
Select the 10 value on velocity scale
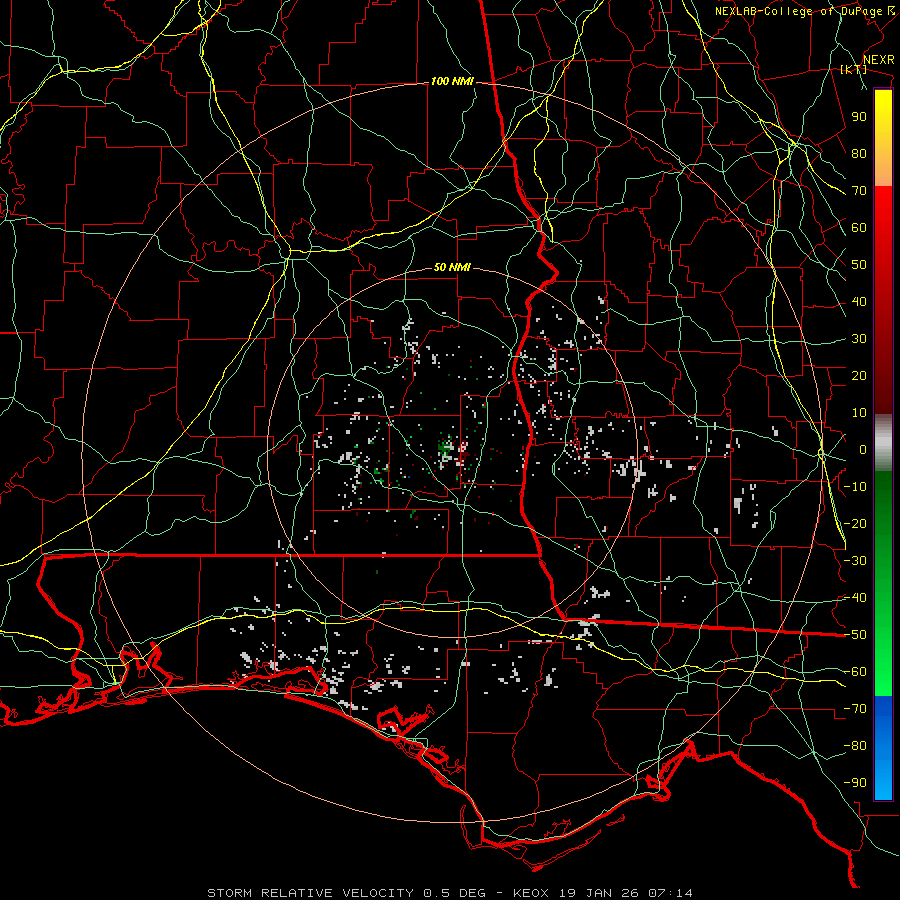point(859,413)
